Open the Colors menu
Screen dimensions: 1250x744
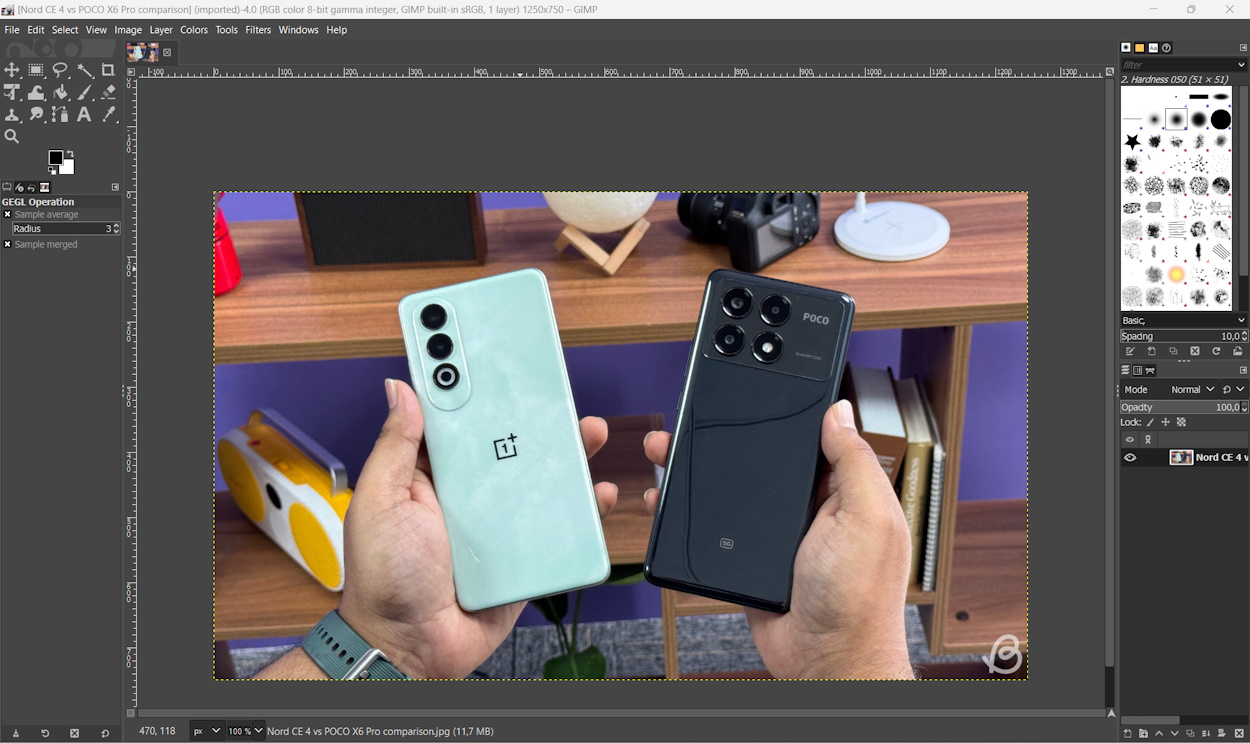[194, 29]
